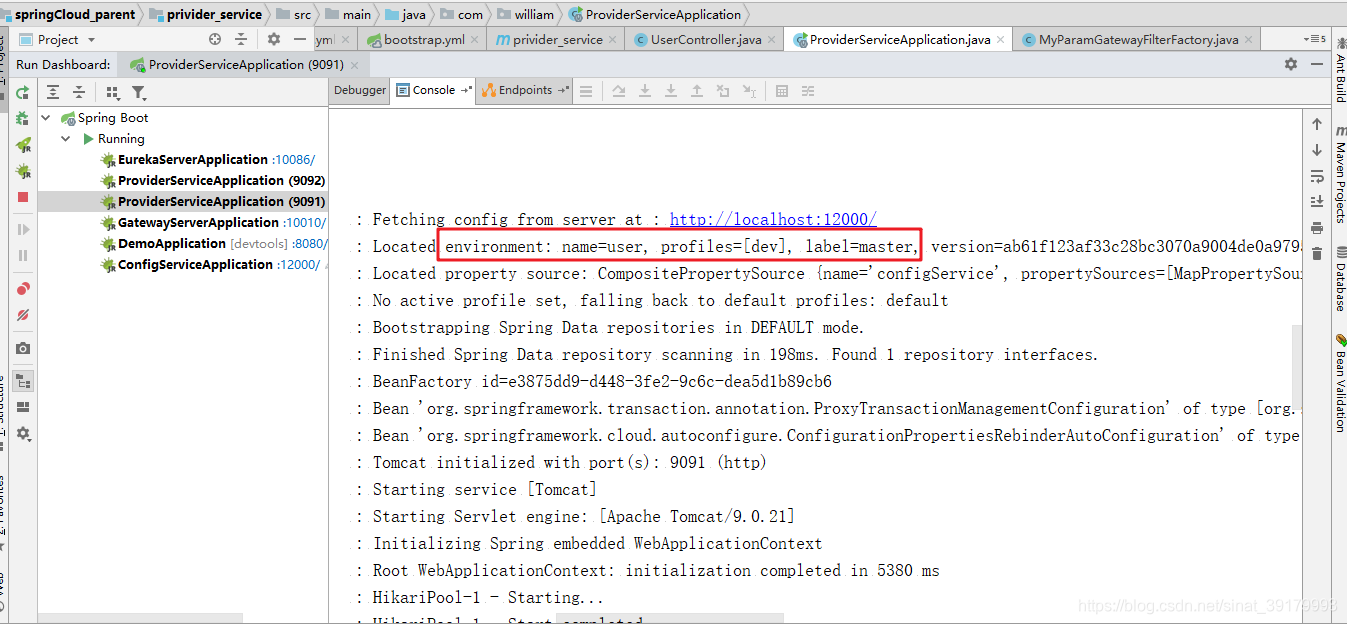Click Expand All in Run Dashboard toolbar

coord(53,92)
